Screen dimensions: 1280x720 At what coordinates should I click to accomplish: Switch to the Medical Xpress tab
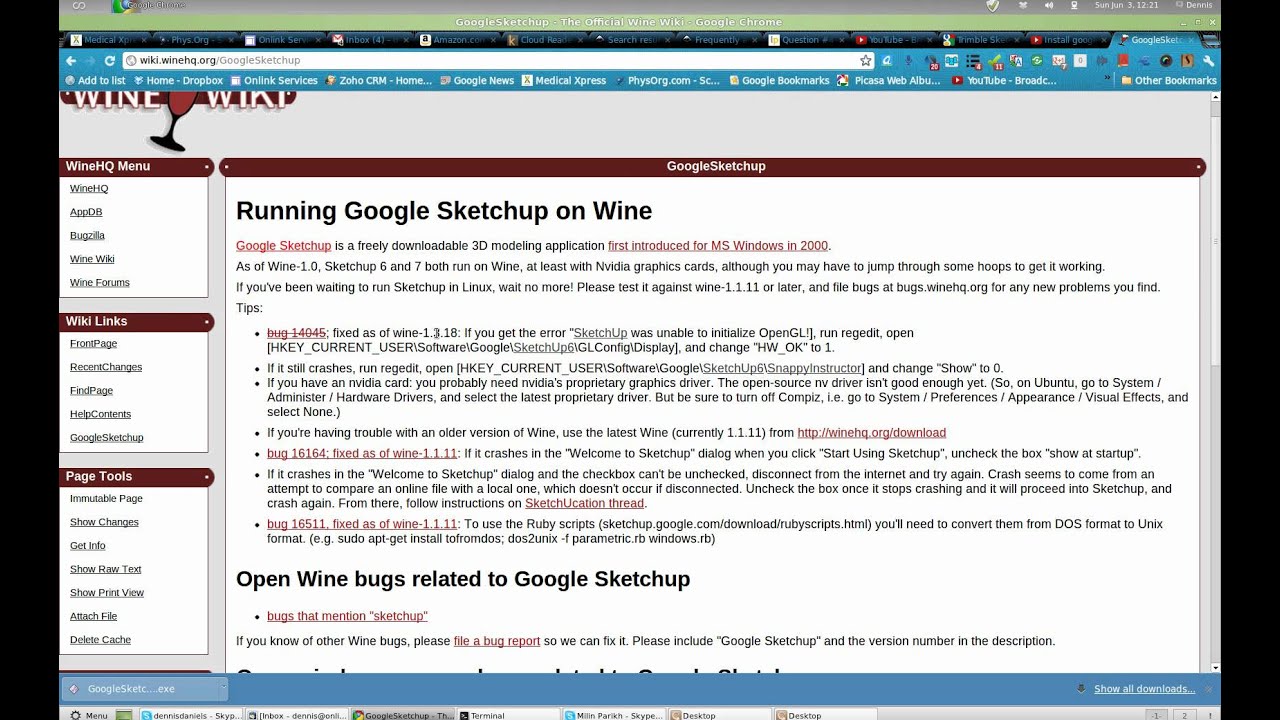pos(105,40)
